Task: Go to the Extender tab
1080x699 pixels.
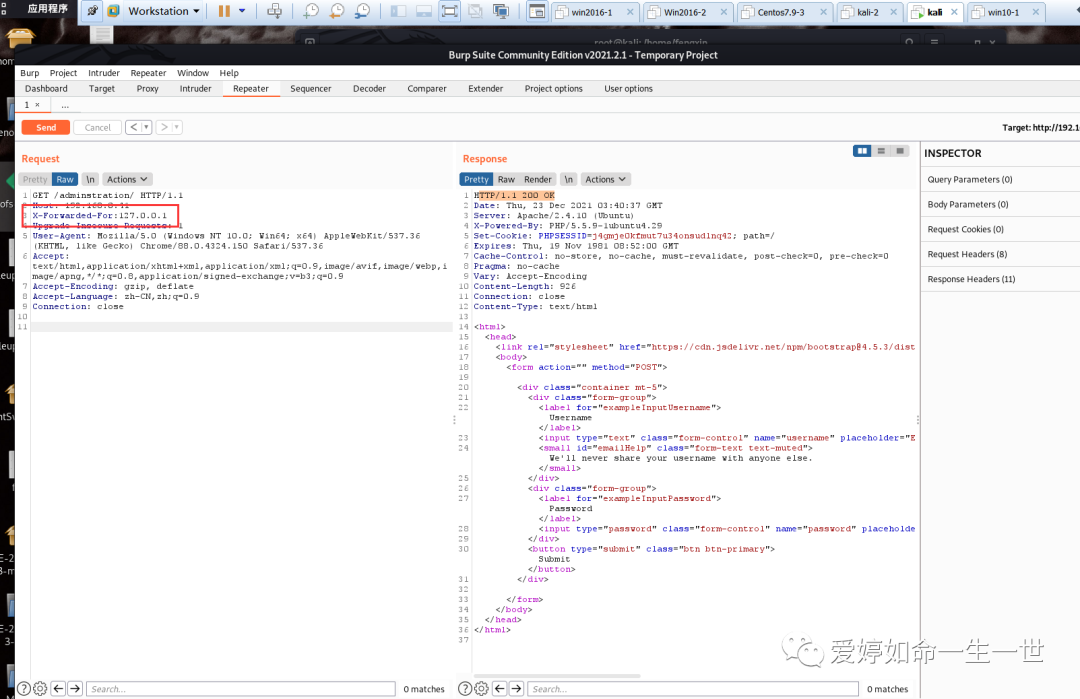Action: coord(486,89)
